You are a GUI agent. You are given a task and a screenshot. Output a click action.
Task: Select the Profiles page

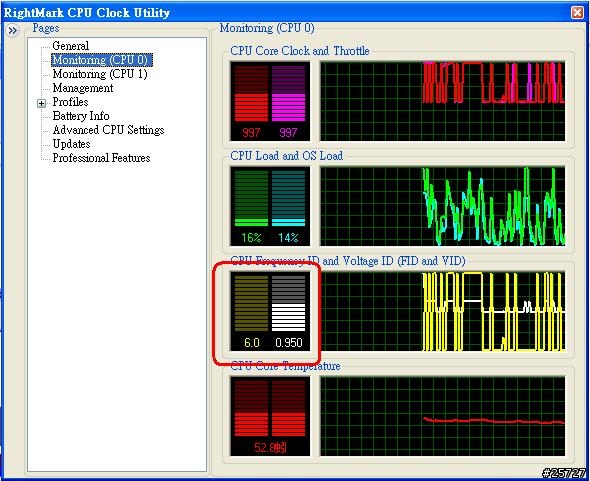[70, 102]
